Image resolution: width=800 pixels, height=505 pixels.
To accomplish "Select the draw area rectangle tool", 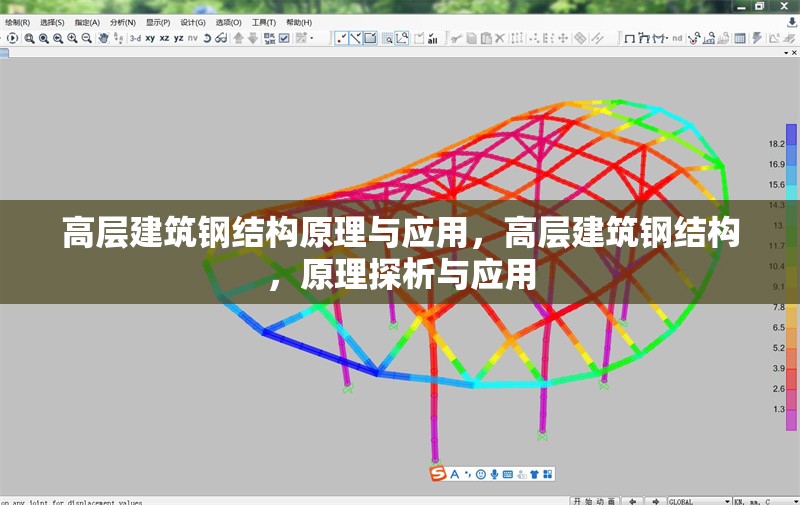I will click(370, 38).
